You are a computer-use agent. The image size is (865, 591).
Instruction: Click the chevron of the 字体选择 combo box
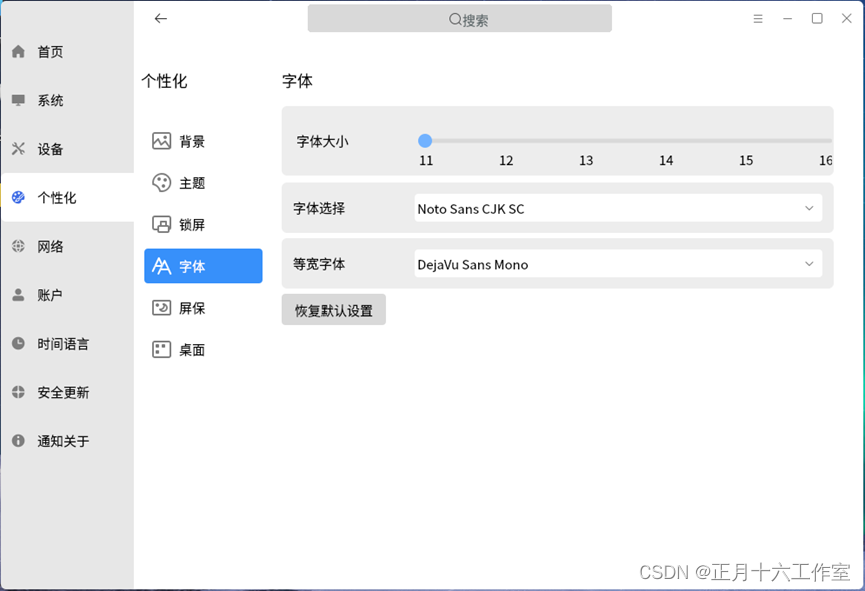tap(809, 209)
